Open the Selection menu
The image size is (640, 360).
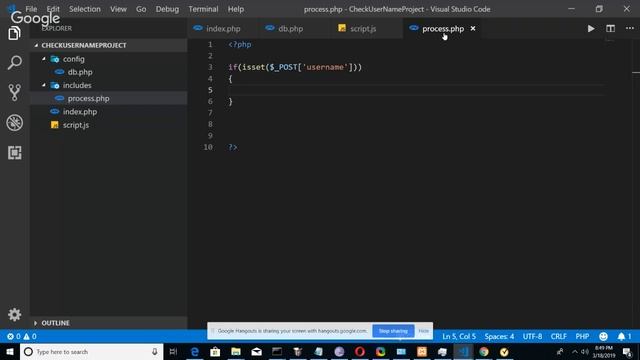[x=84, y=9]
